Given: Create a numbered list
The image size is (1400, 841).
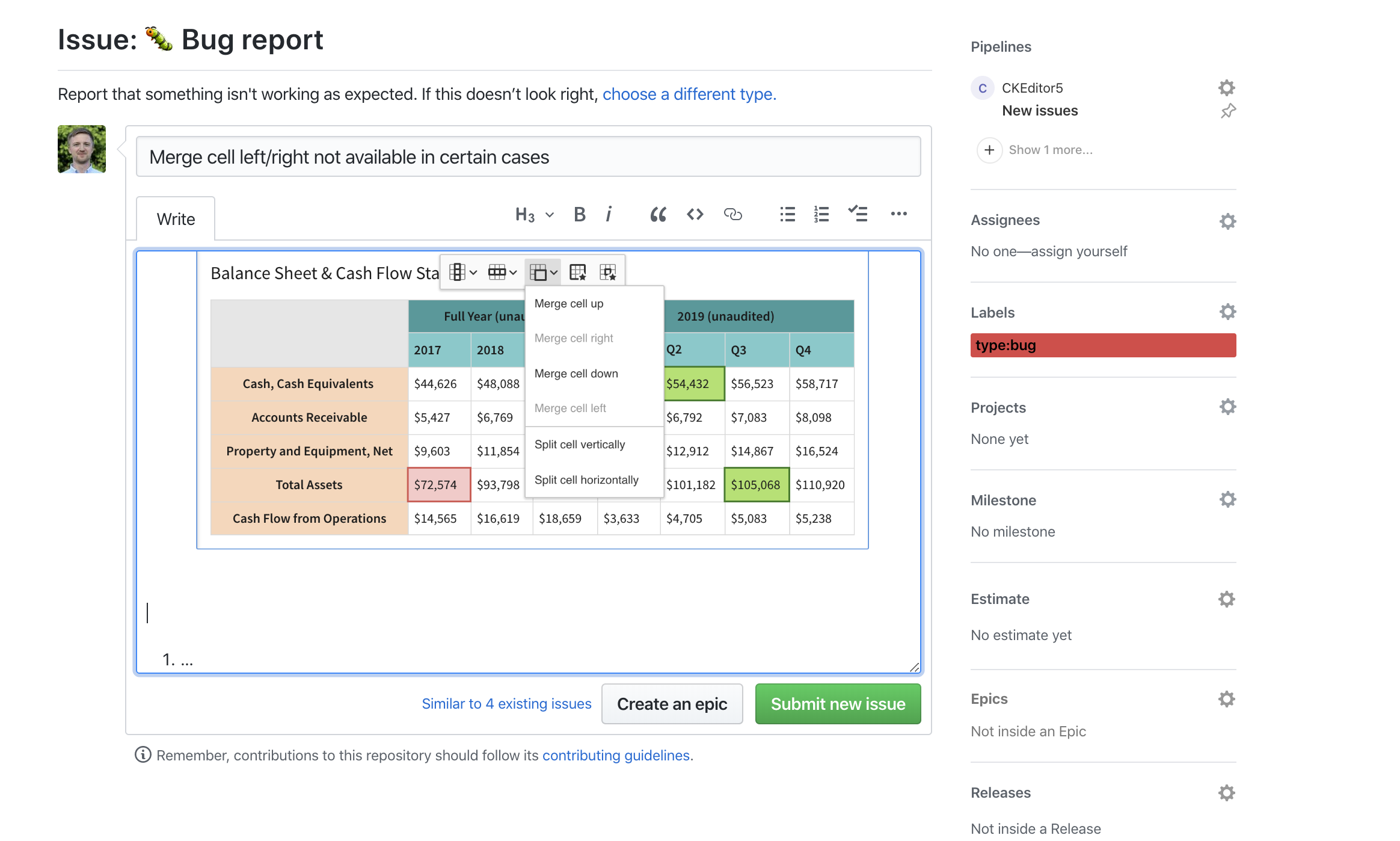Looking at the screenshot, I should pyautogui.click(x=820, y=214).
